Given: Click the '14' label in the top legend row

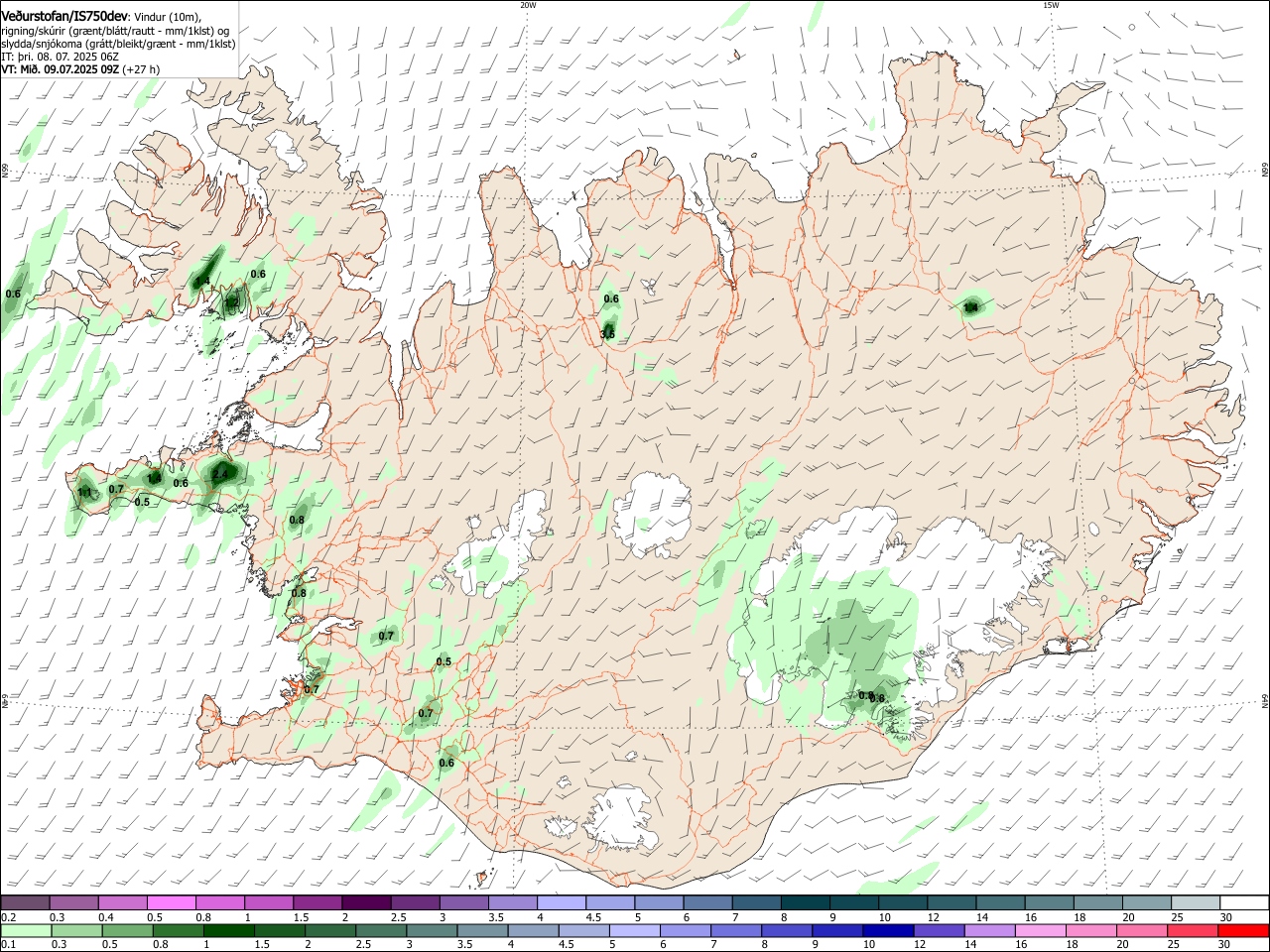Looking at the screenshot, I should (982, 917).
